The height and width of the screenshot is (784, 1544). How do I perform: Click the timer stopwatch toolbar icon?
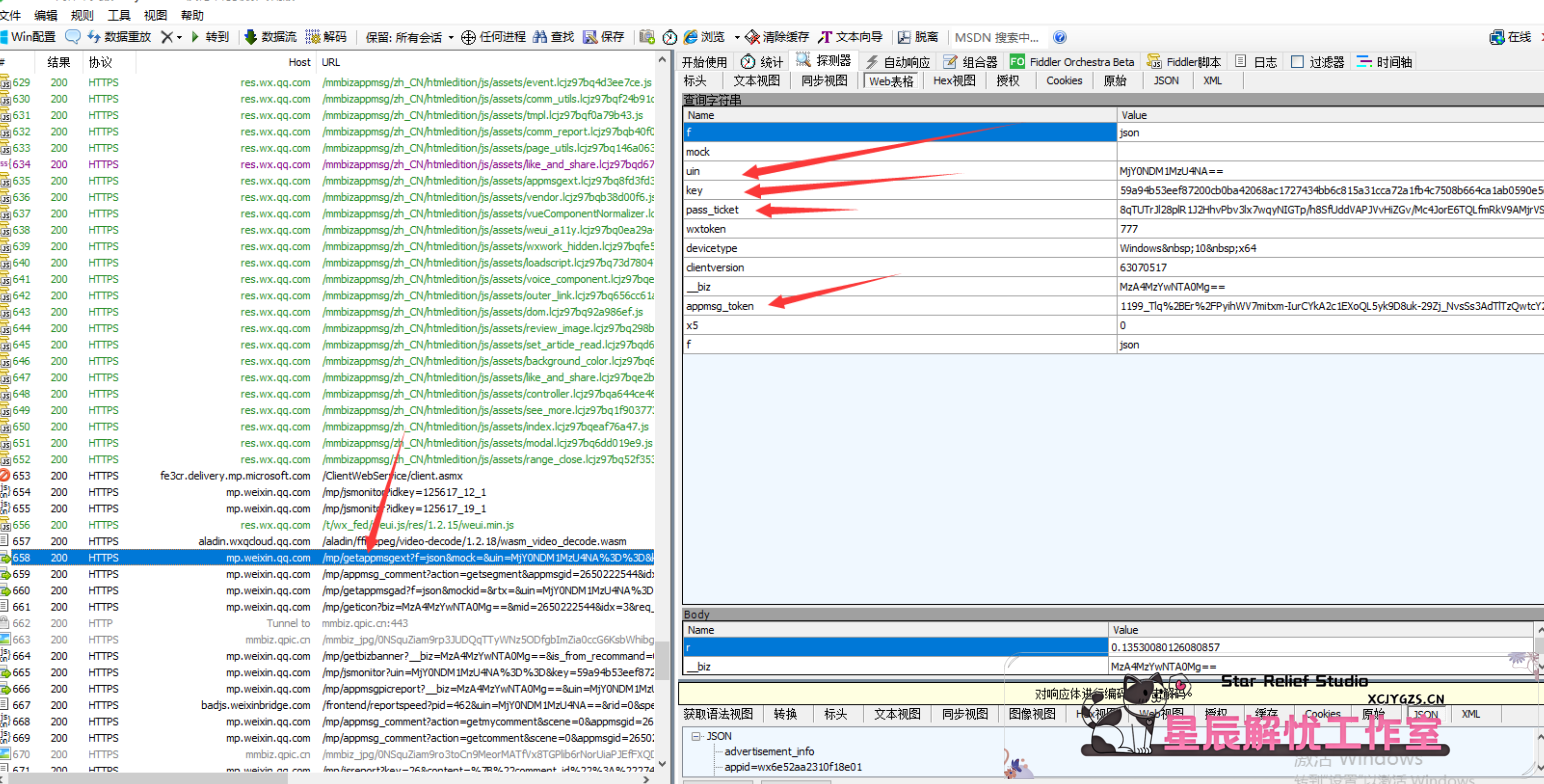670,37
